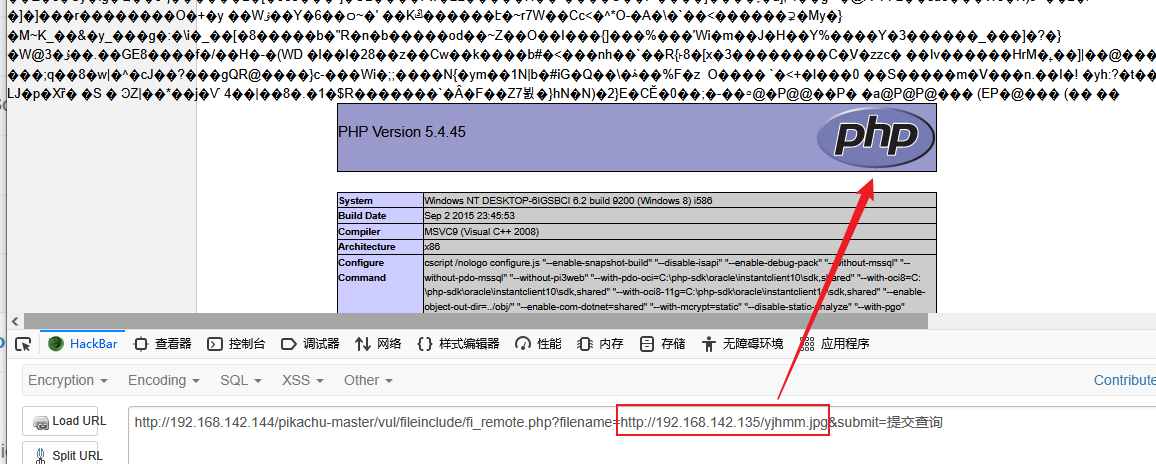
Task: Open the SQL dropdown menu
Action: (241, 381)
